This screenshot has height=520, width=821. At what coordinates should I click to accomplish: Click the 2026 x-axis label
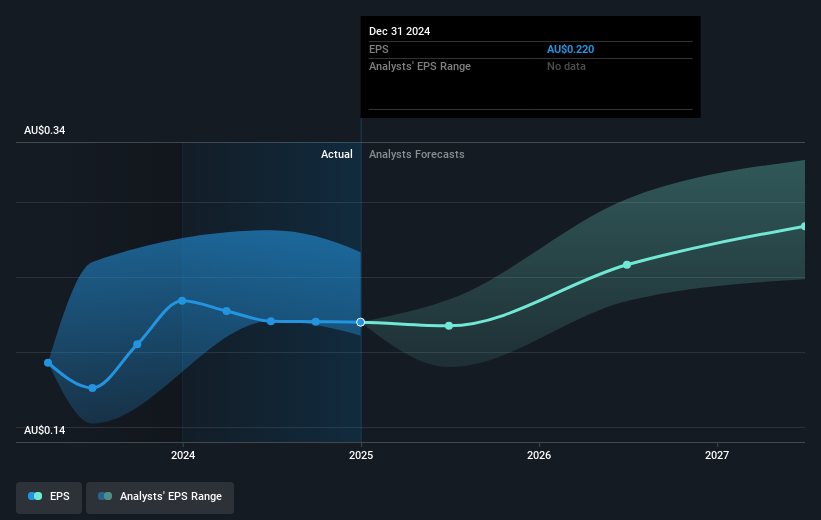(x=539, y=455)
